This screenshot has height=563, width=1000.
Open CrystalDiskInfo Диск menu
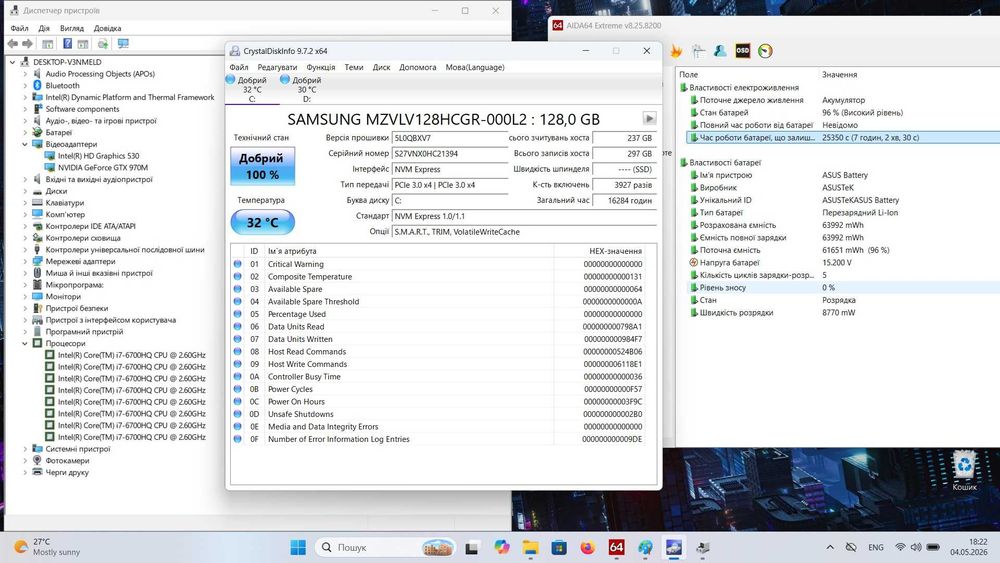[x=381, y=67]
